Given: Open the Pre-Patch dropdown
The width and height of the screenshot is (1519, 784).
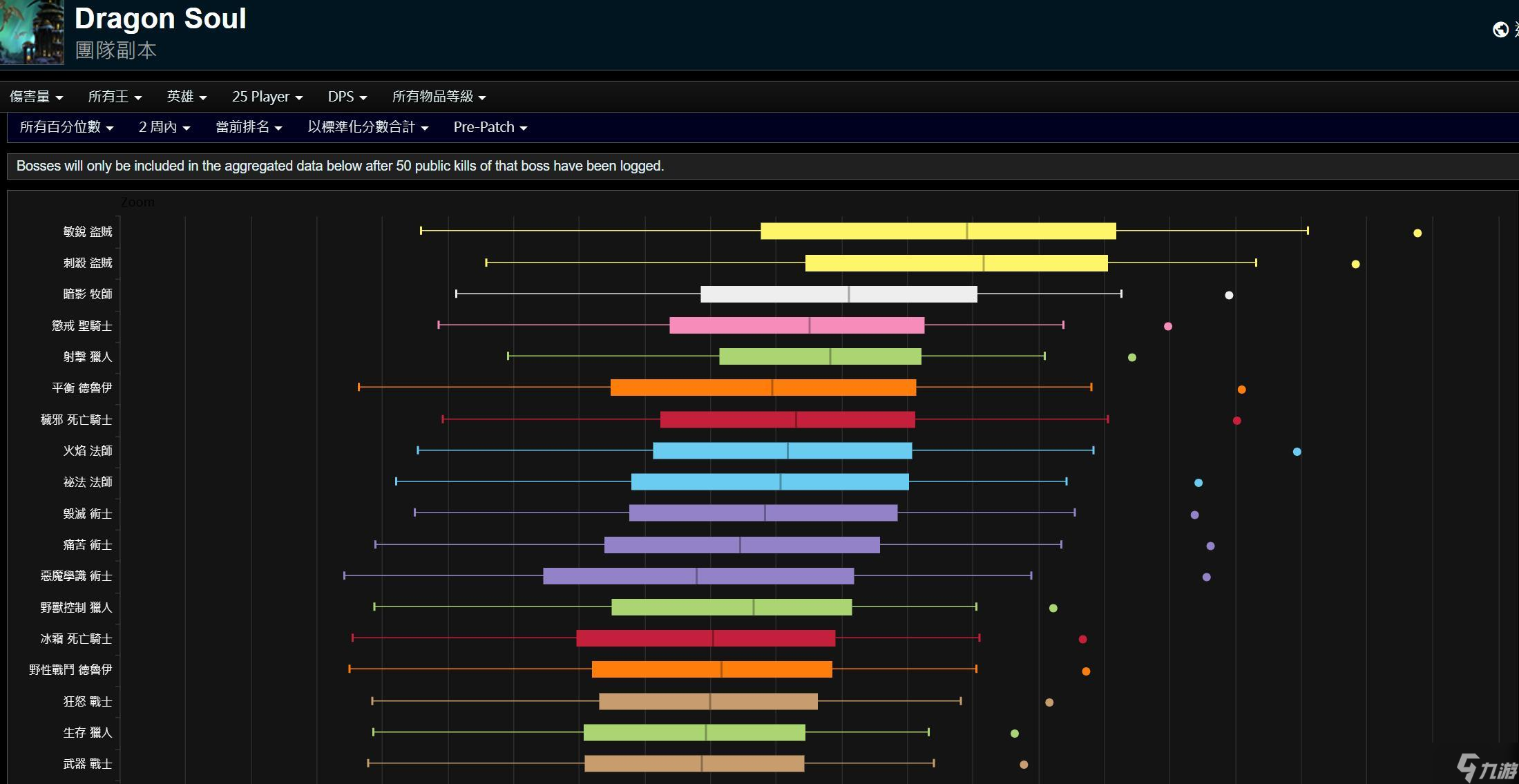Looking at the screenshot, I should tap(490, 127).
